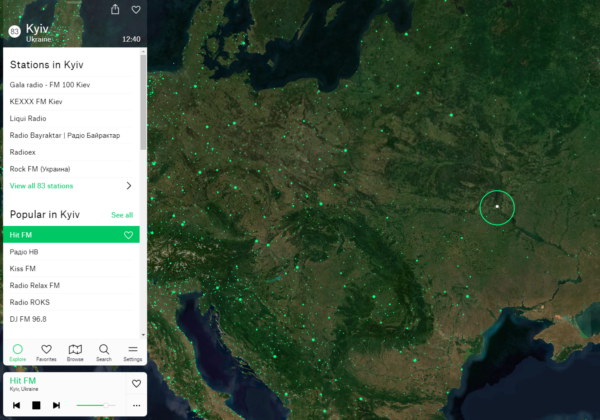Open the Favorites tab
The image size is (600, 420).
[x=46, y=352]
